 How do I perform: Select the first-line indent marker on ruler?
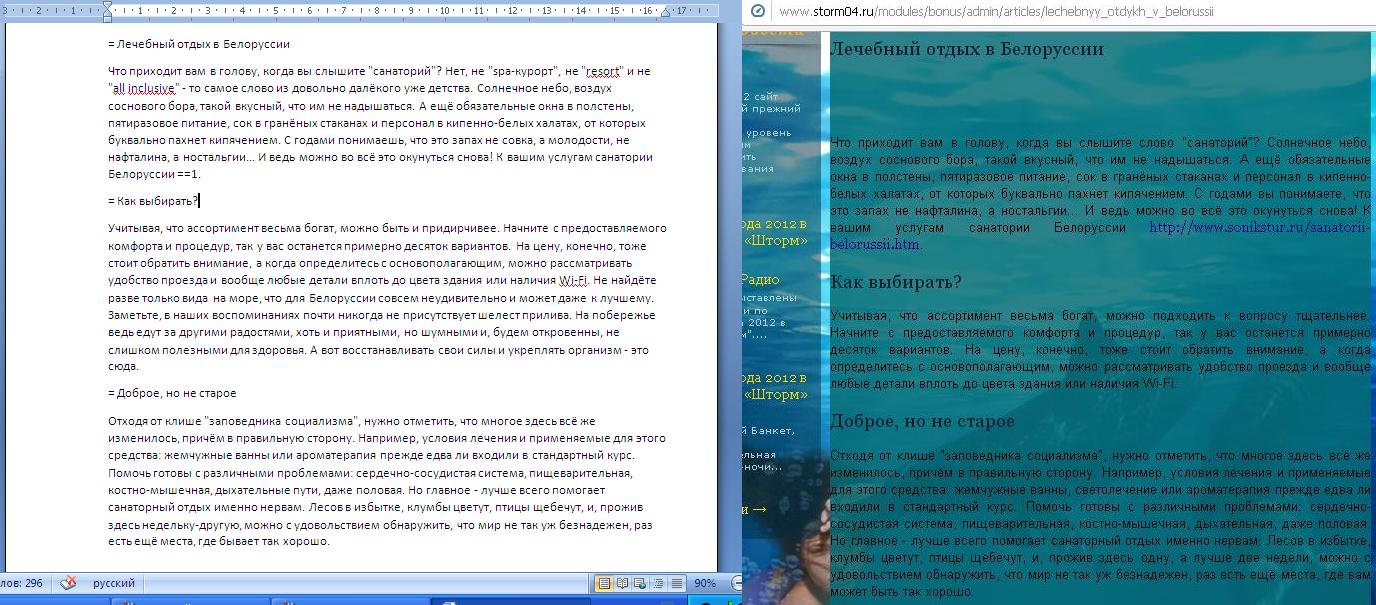(108, 6)
